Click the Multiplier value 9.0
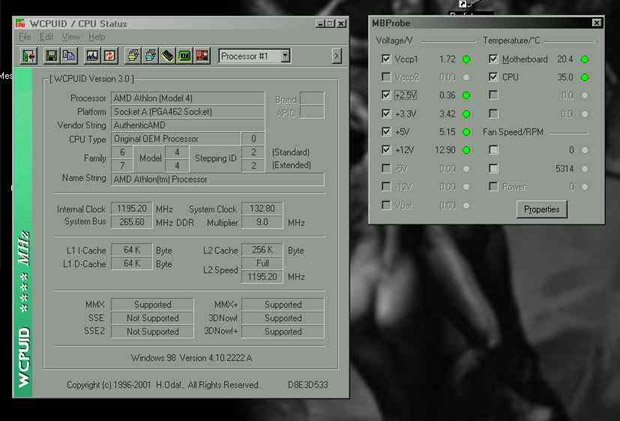The height and width of the screenshot is (421, 620). pos(262,222)
